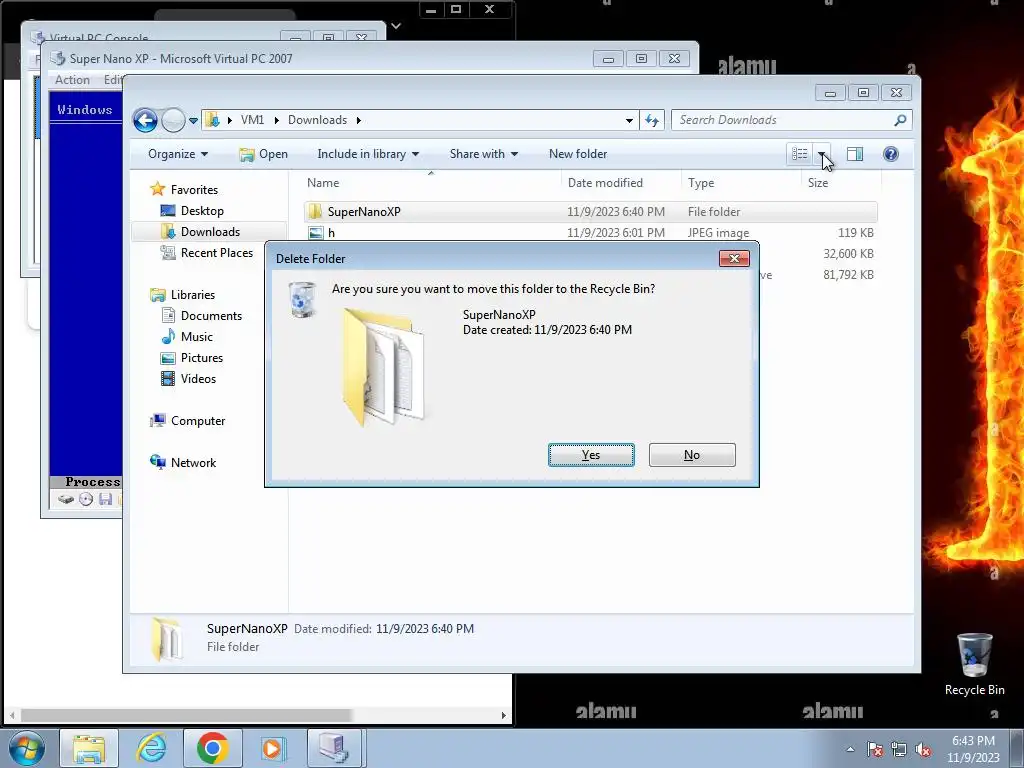Open the Organize menu
The height and width of the screenshot is (768, 1024).
178,154
